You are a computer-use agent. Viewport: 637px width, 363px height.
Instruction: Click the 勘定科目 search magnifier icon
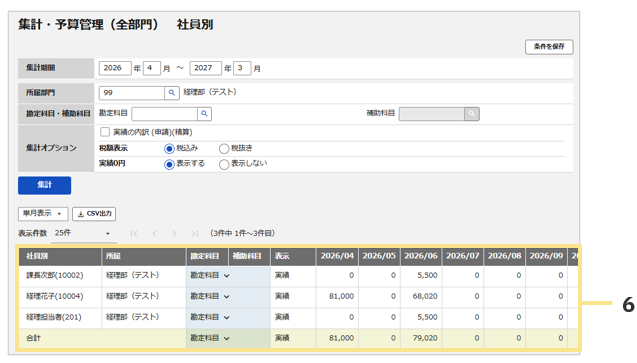(204, 114)
